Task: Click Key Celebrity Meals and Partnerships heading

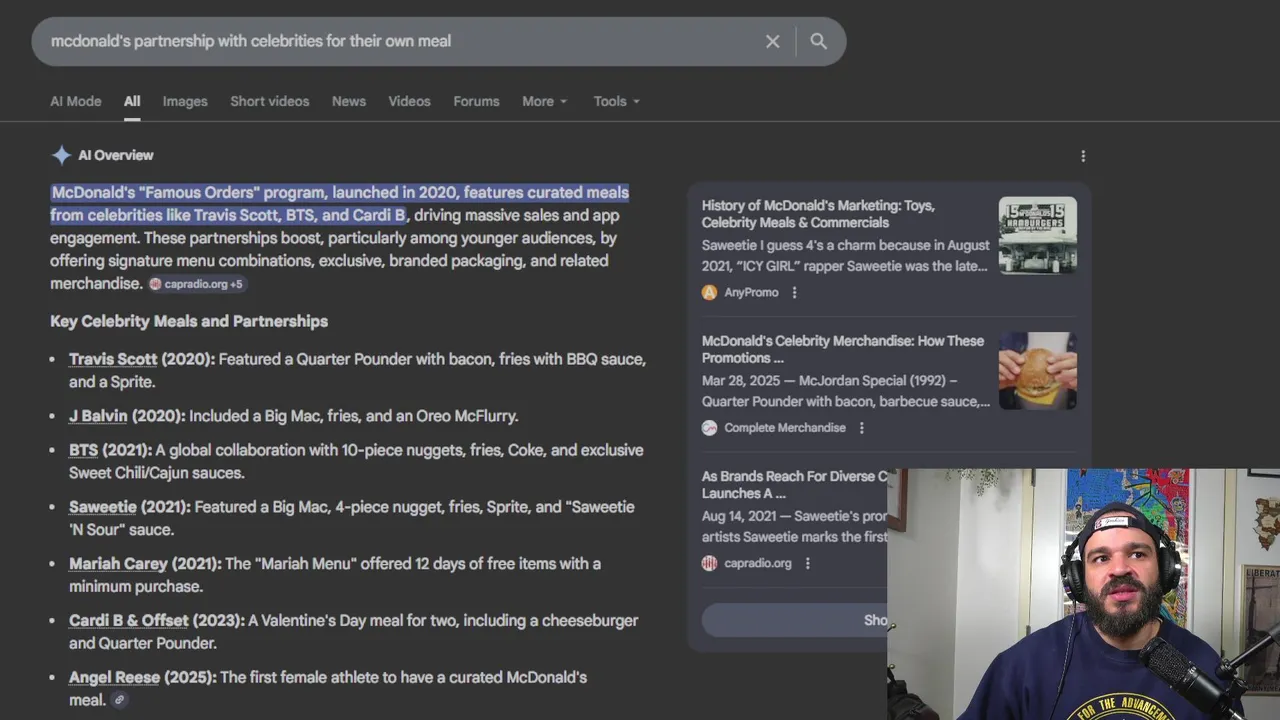Action: [x=189, y=321]
